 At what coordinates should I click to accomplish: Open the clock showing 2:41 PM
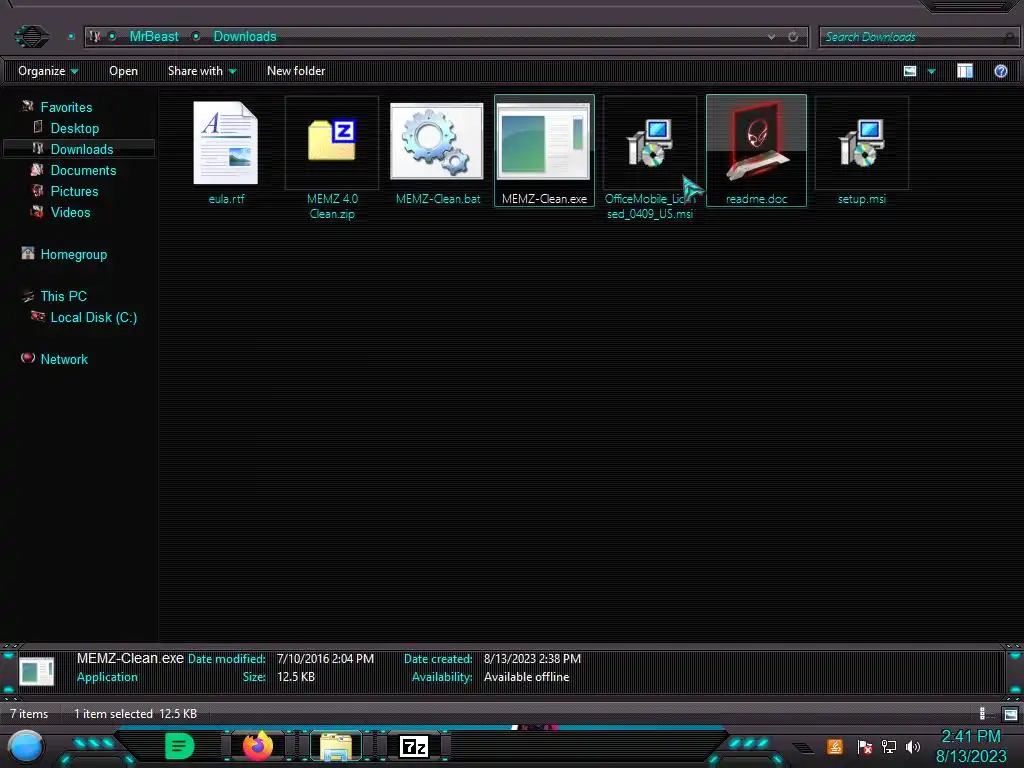pyautogui.click(x=971, y=746)
